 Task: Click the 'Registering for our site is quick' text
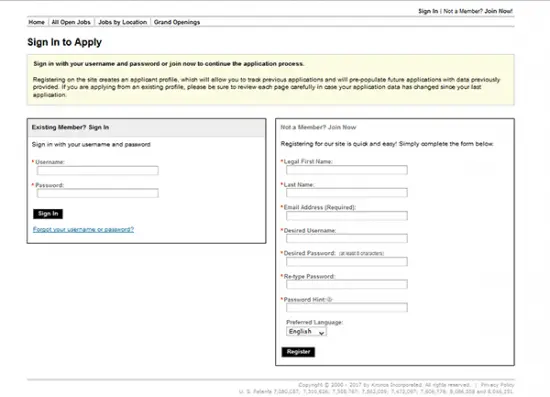point(387,144)
